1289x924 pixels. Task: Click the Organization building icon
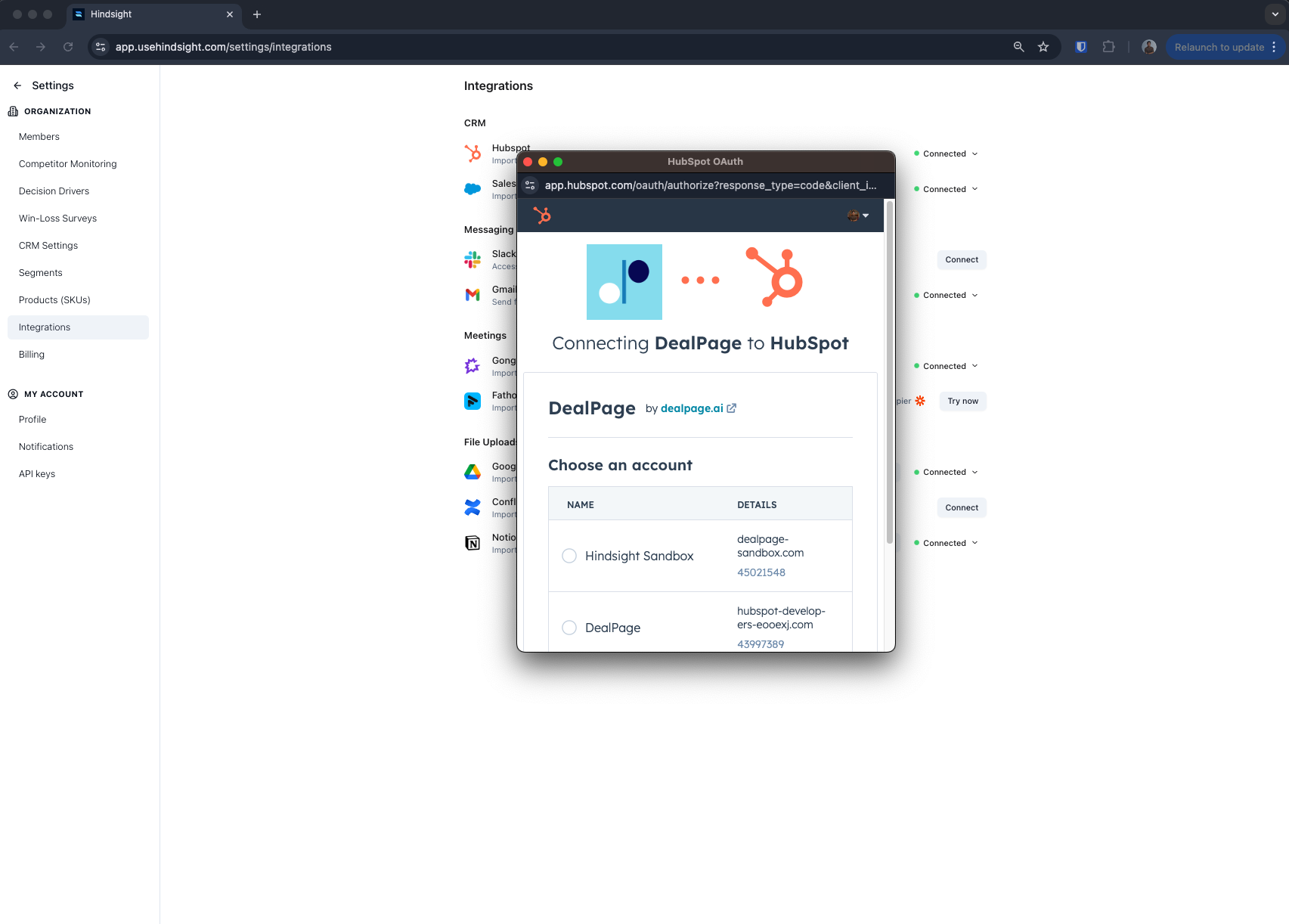(13, 111)
